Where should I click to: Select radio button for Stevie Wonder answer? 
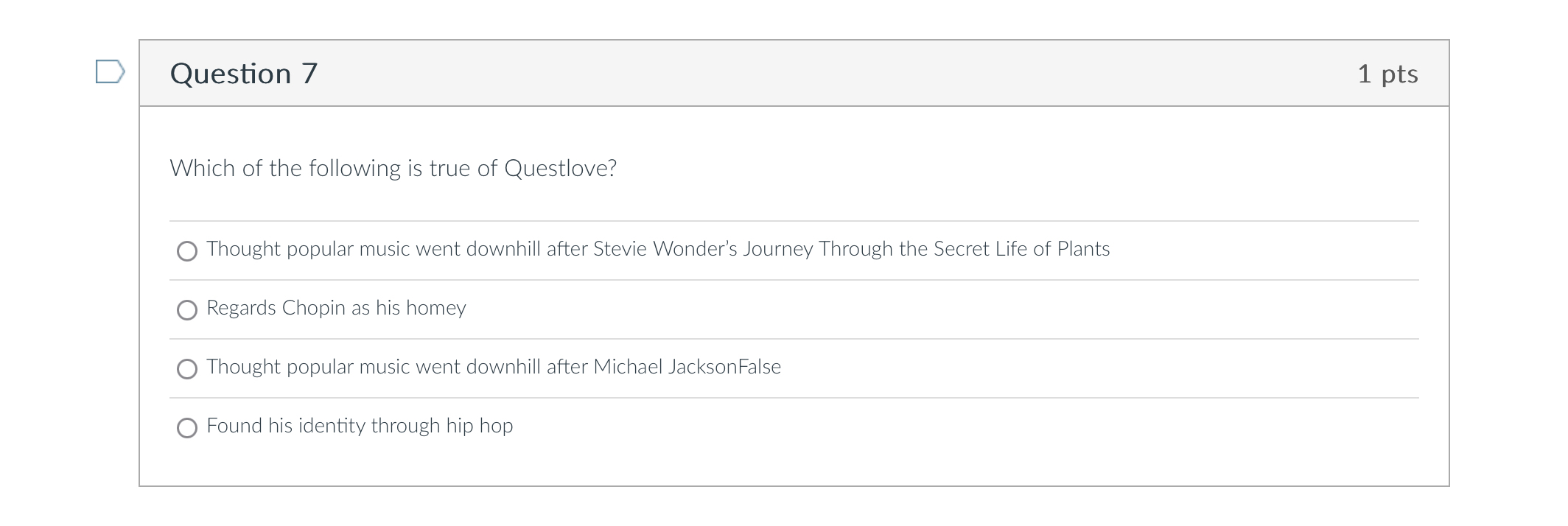(187, 251)
